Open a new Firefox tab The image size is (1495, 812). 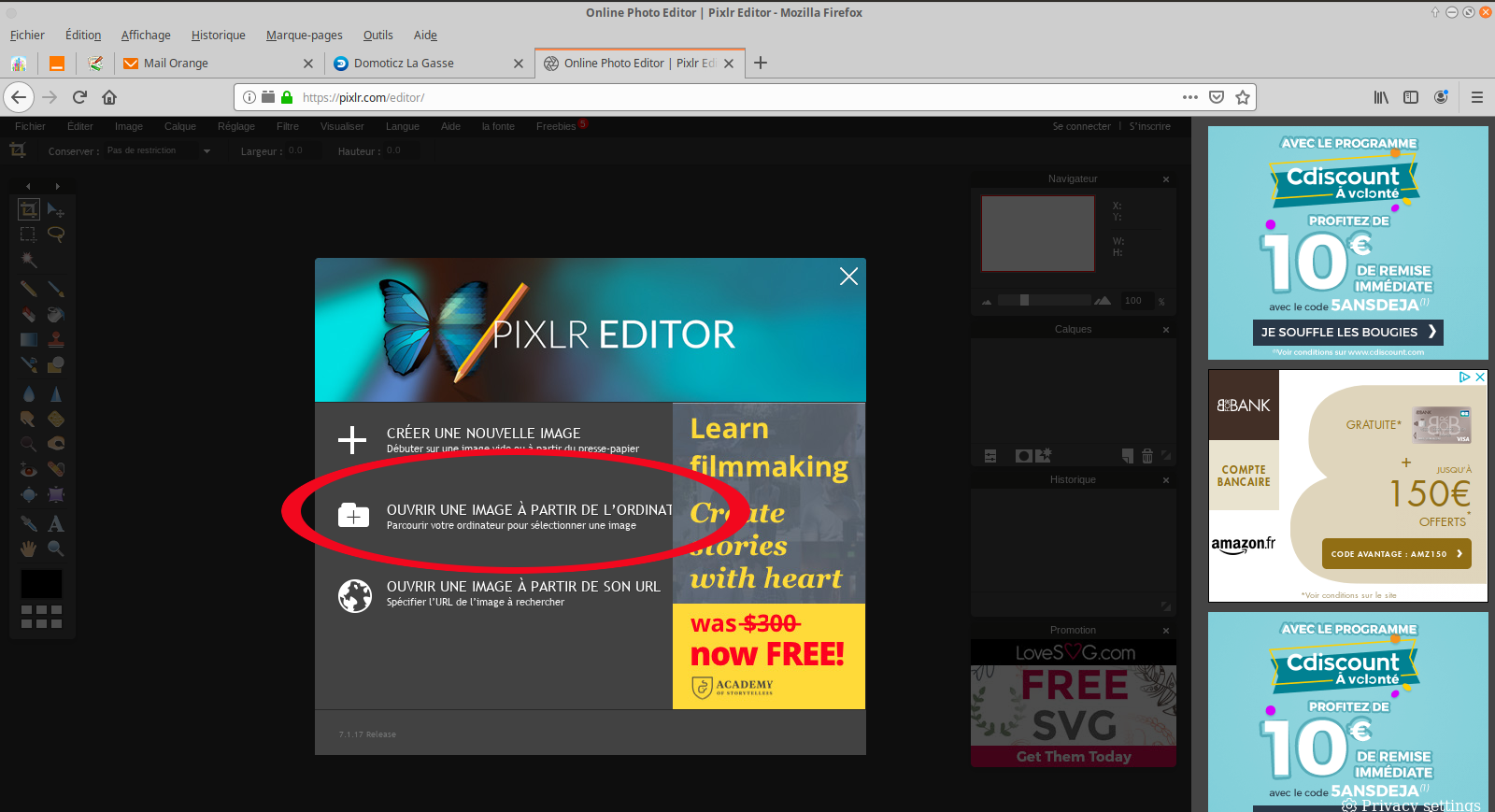(x=761, y=64)
